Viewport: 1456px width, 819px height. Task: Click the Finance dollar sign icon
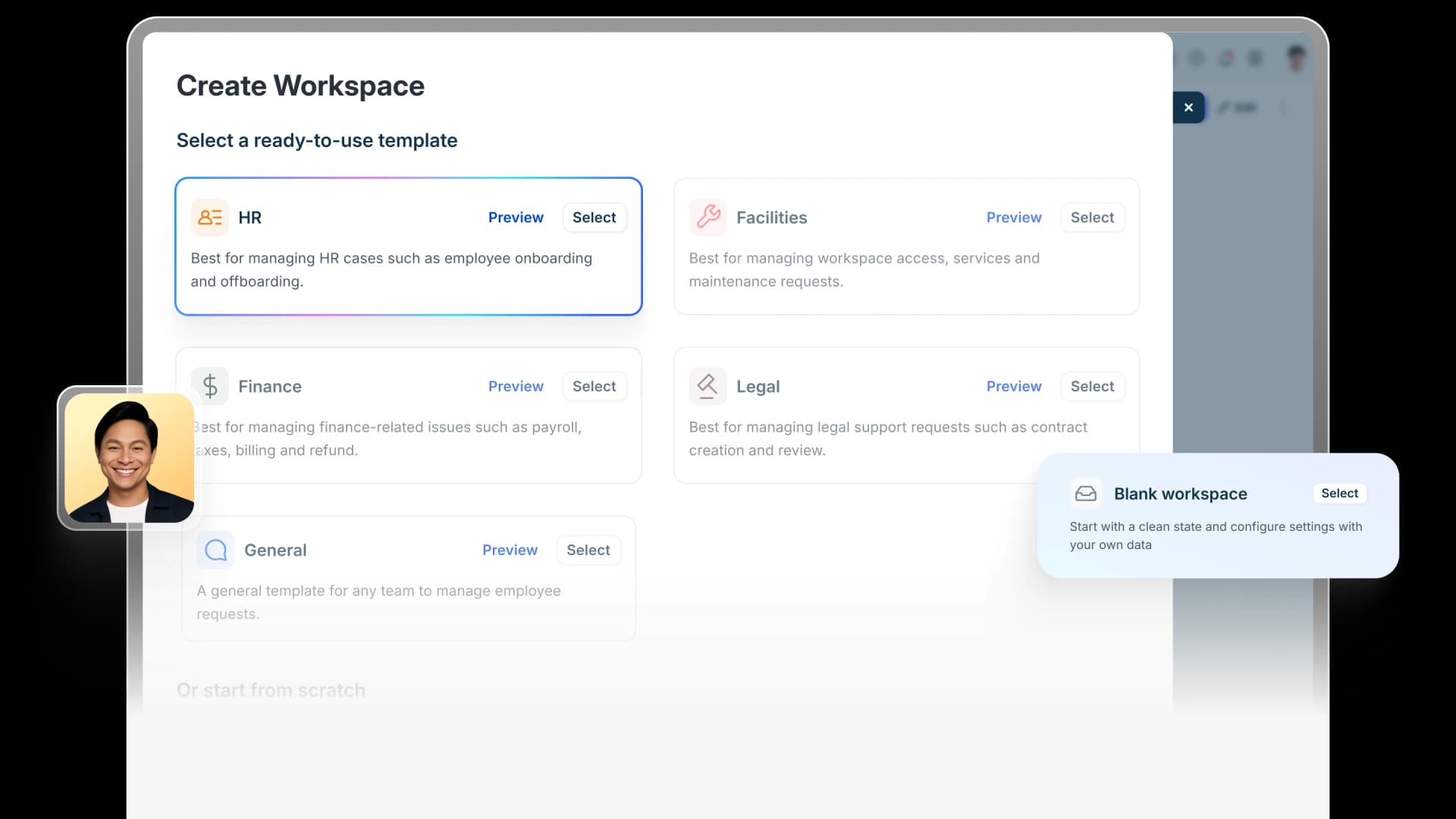pos(210,387)
